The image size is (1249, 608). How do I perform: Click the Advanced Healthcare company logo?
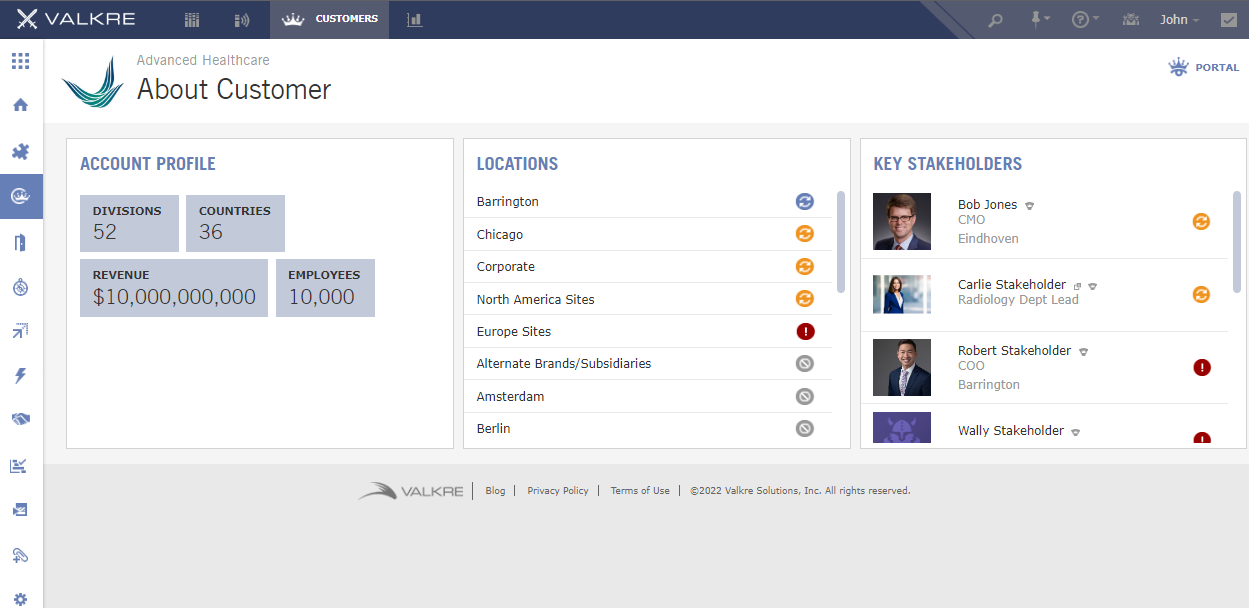[93, 82]
